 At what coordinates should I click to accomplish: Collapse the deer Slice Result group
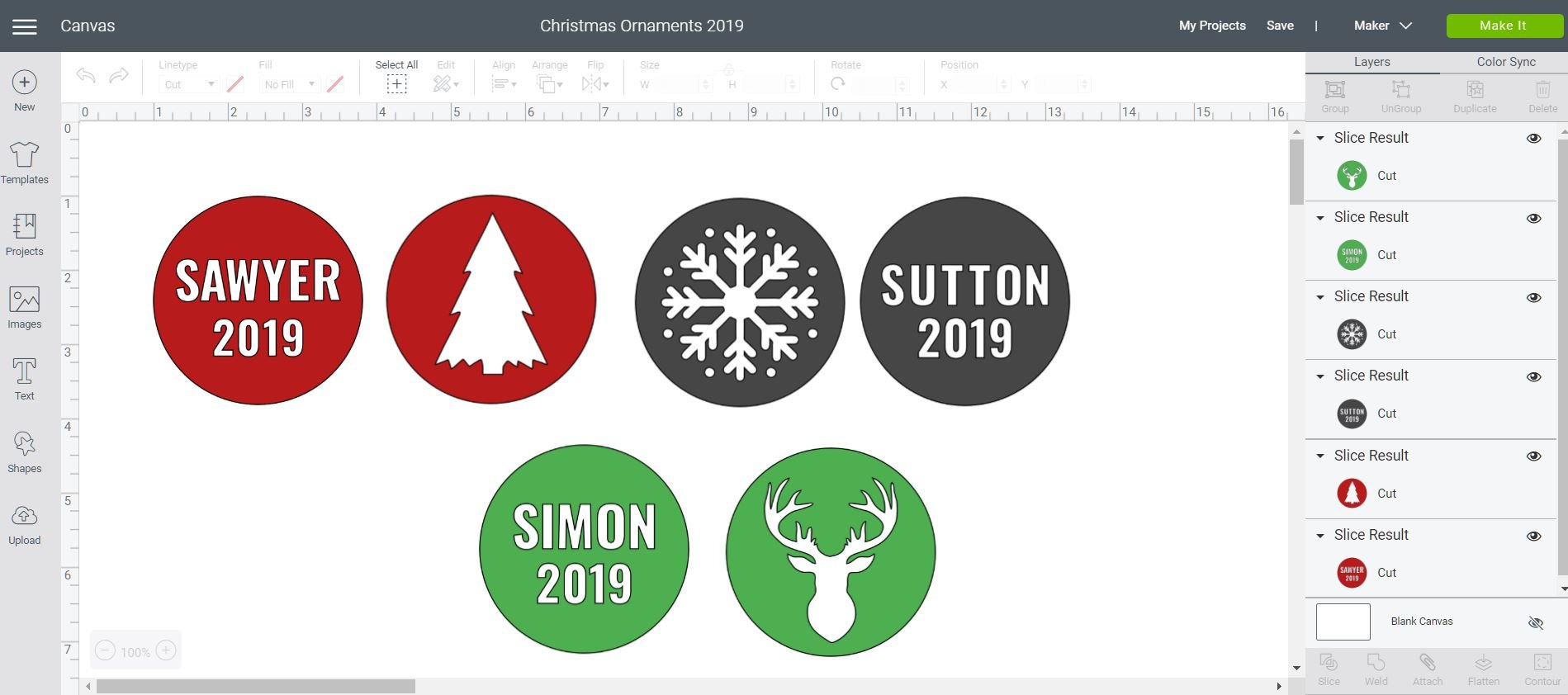point(1320,138)
